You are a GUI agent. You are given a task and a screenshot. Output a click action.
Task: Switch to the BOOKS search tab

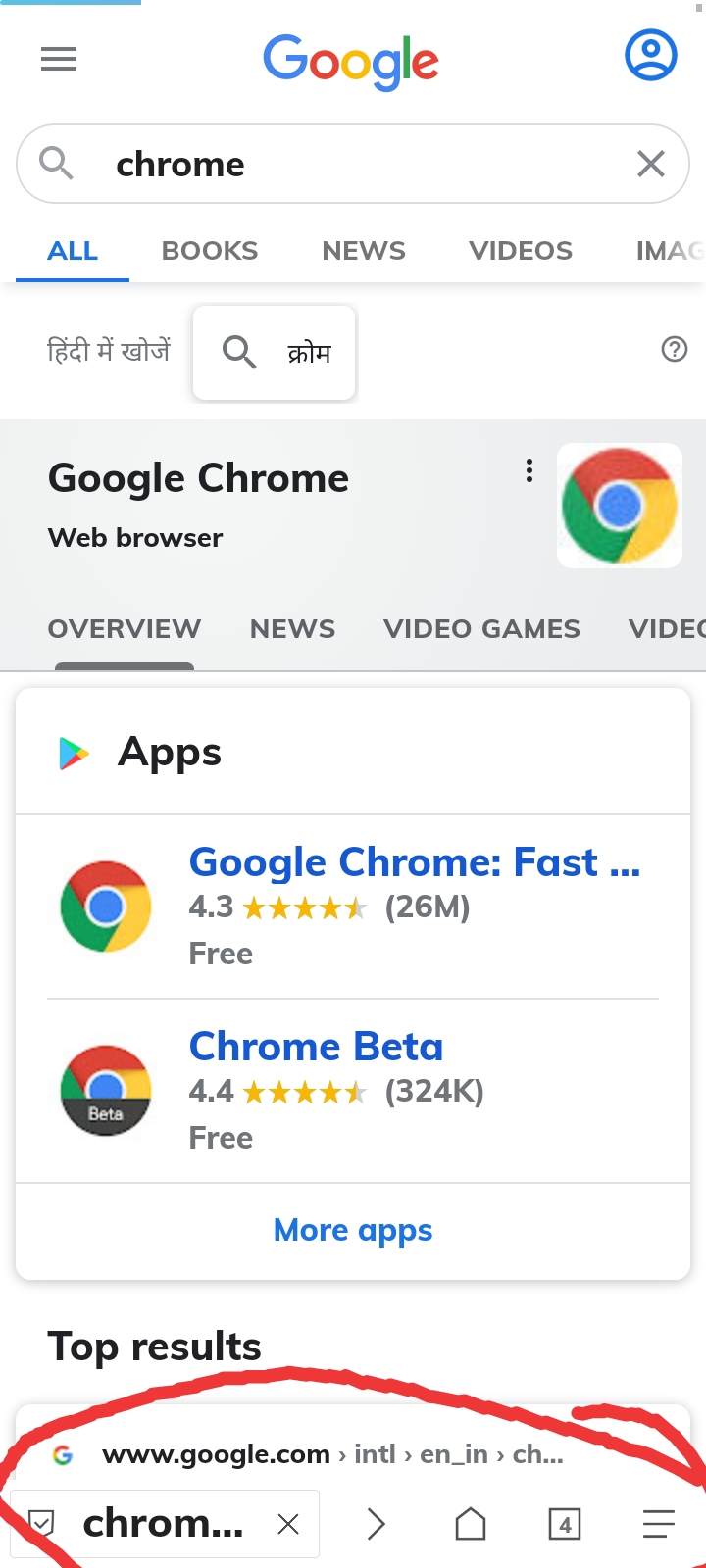click(x=210, y=251)
